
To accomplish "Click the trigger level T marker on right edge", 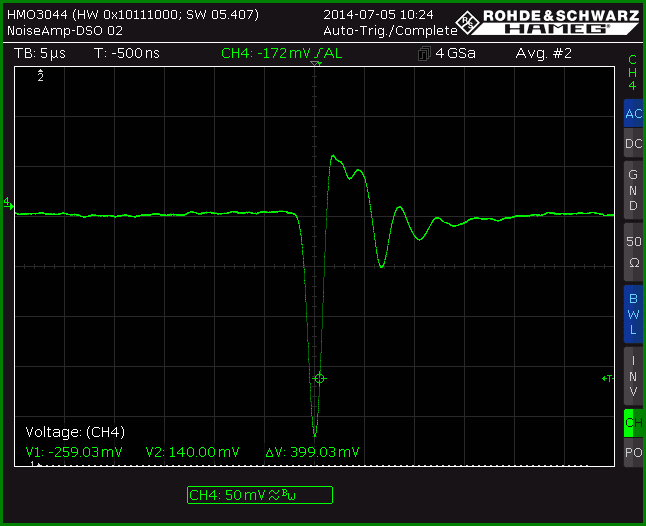I will [608, 378].
